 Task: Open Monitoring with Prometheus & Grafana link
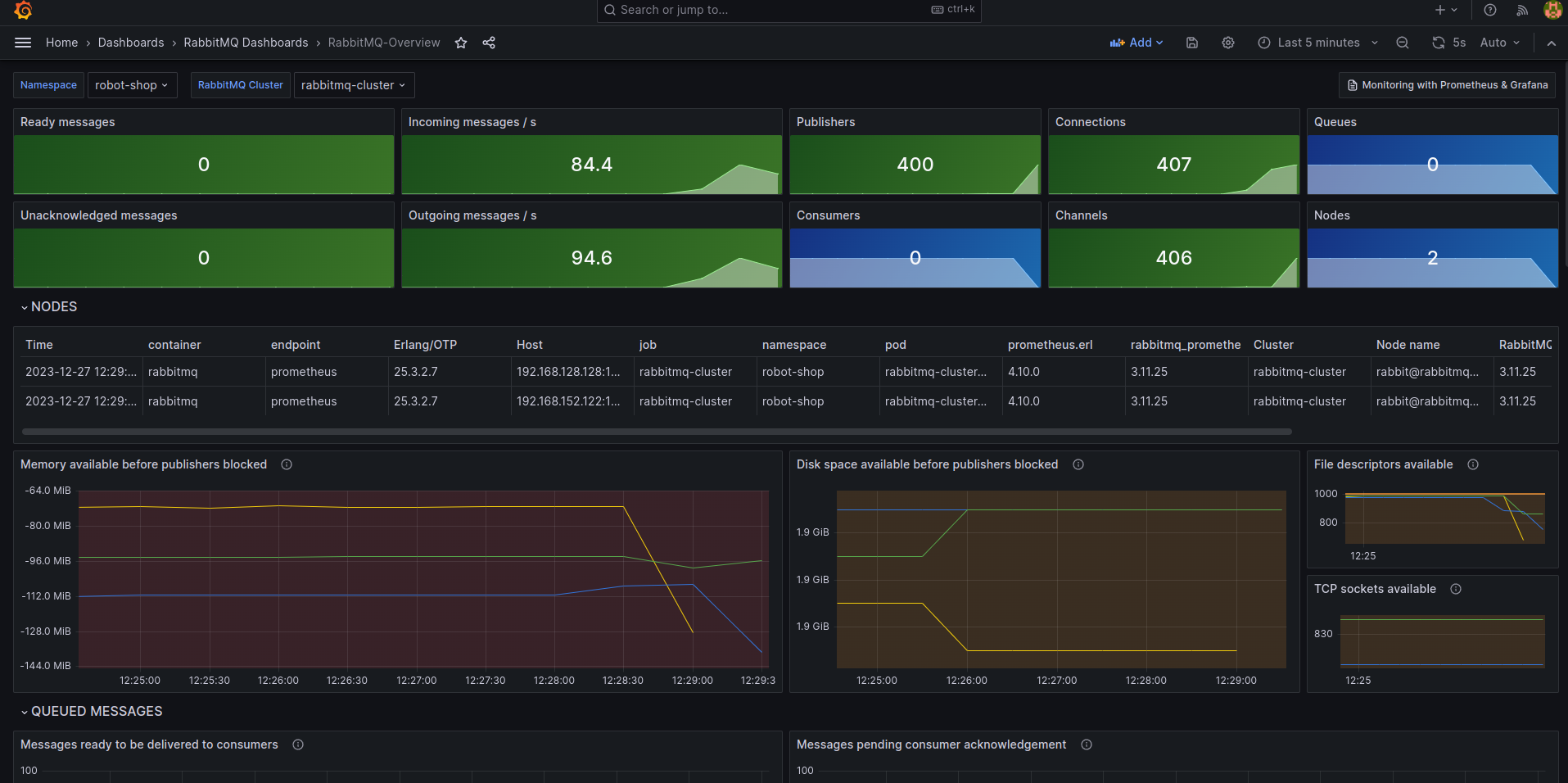click(x=1447, y=85)
